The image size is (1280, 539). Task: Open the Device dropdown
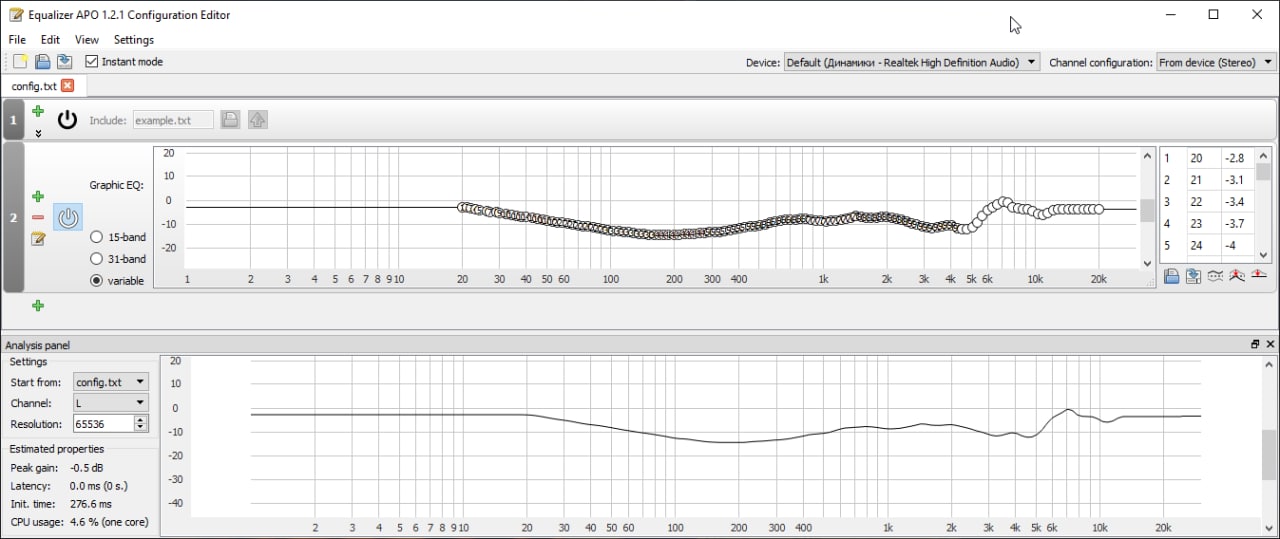click(x=912, y=62)
